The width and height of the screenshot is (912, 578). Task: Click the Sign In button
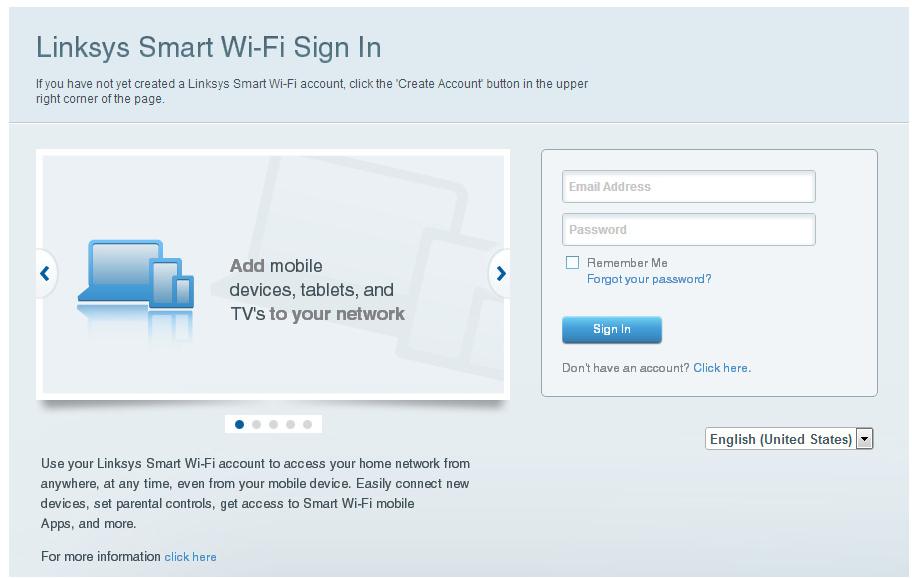(x=612, y=329)
